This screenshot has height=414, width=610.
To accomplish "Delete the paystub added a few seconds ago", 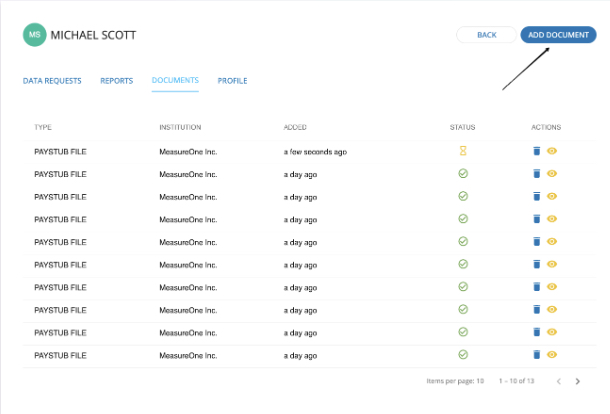I will pos(536,151).
